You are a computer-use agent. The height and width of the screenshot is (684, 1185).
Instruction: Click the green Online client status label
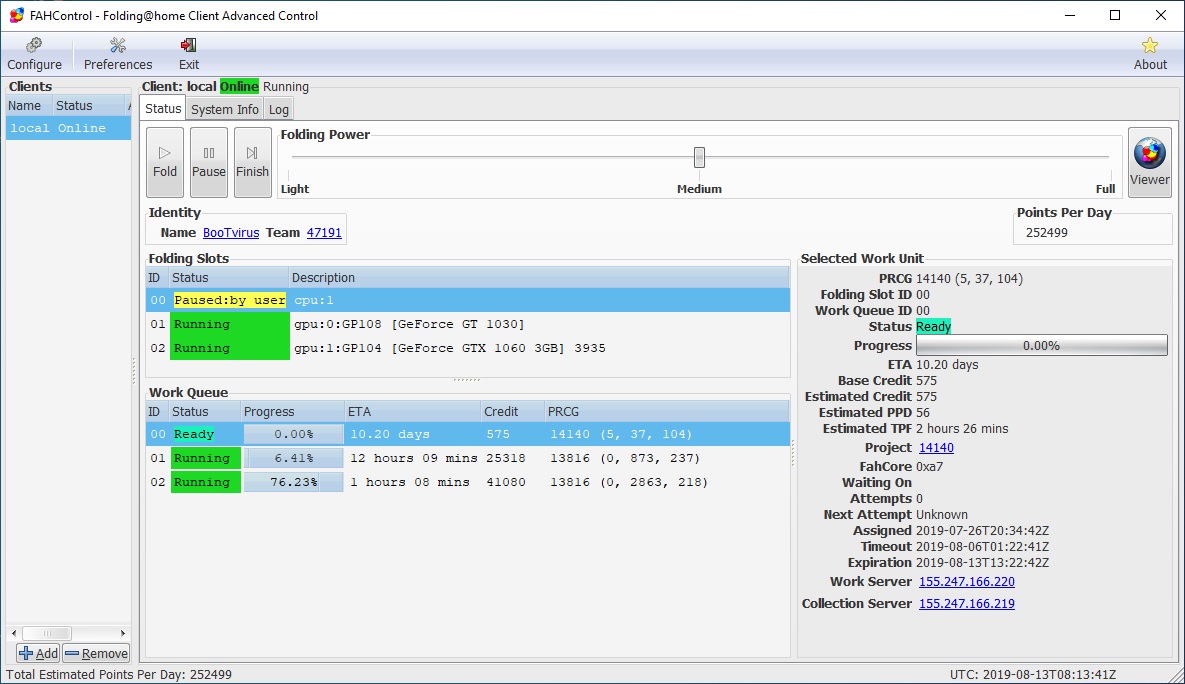(x=240, y=86)
